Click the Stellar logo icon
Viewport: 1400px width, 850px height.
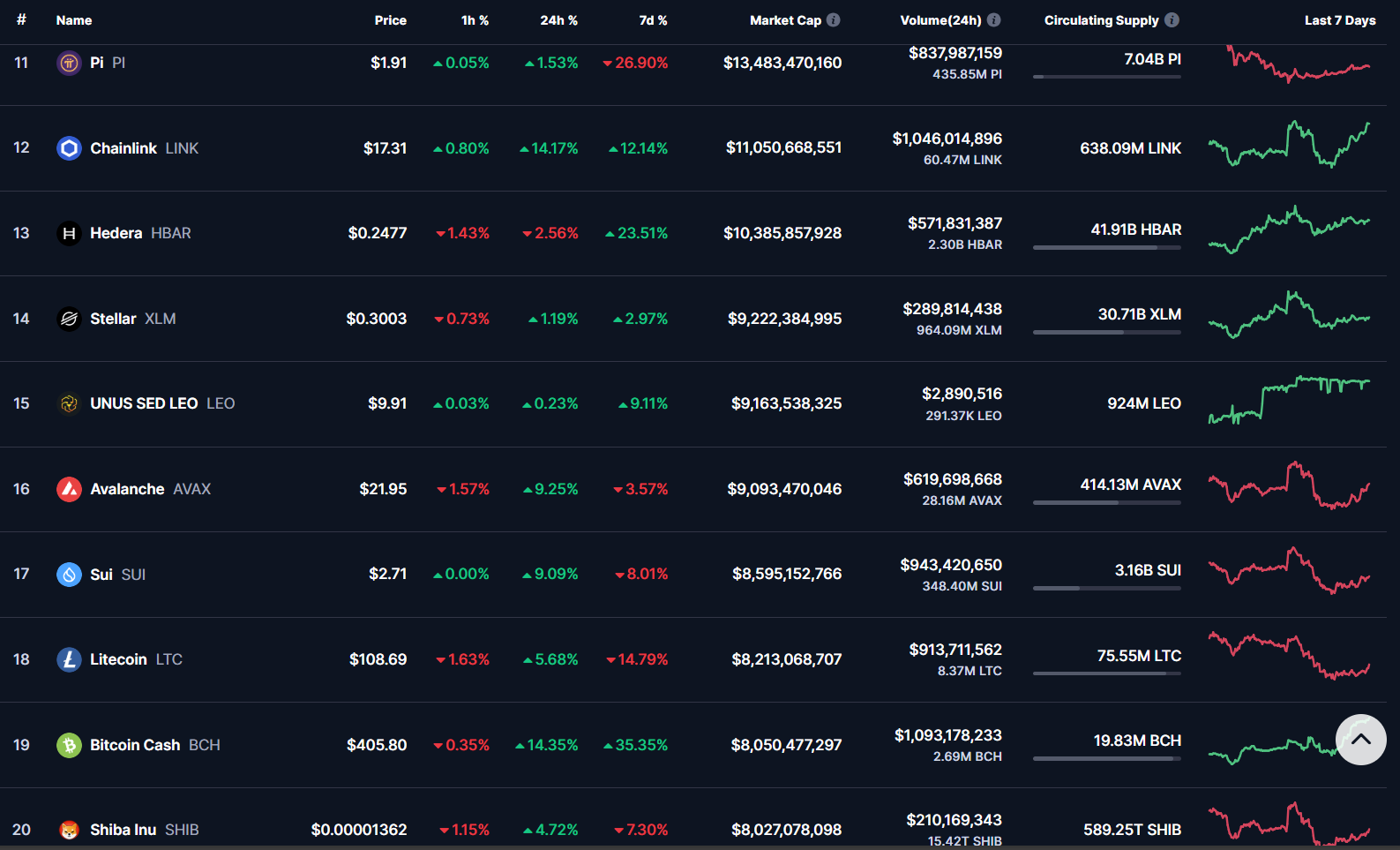tap(69, 319)
